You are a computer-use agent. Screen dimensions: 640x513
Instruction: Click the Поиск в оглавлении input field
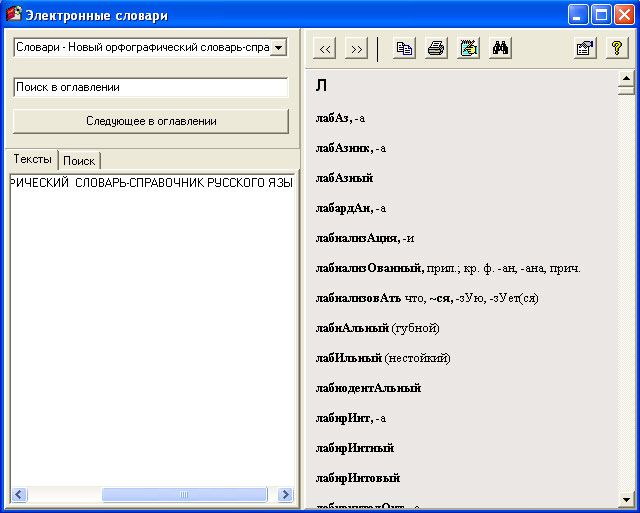point(150,87)
